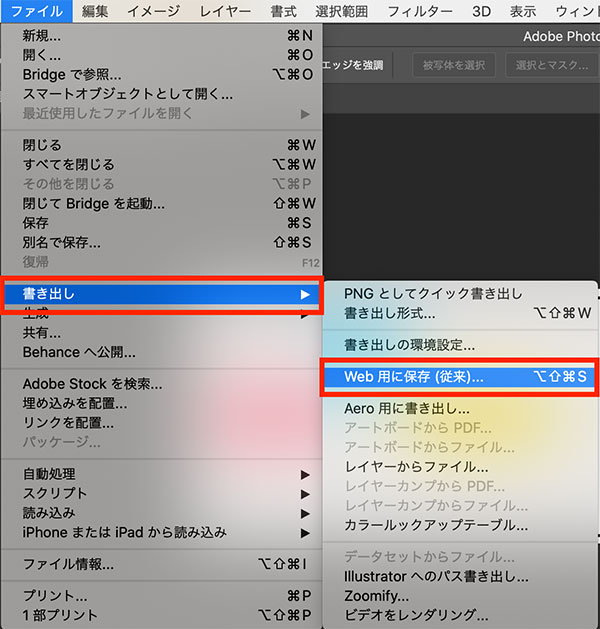Select スマートオブジェクトとして開く...
600x629 pixels.
[162, 94]
